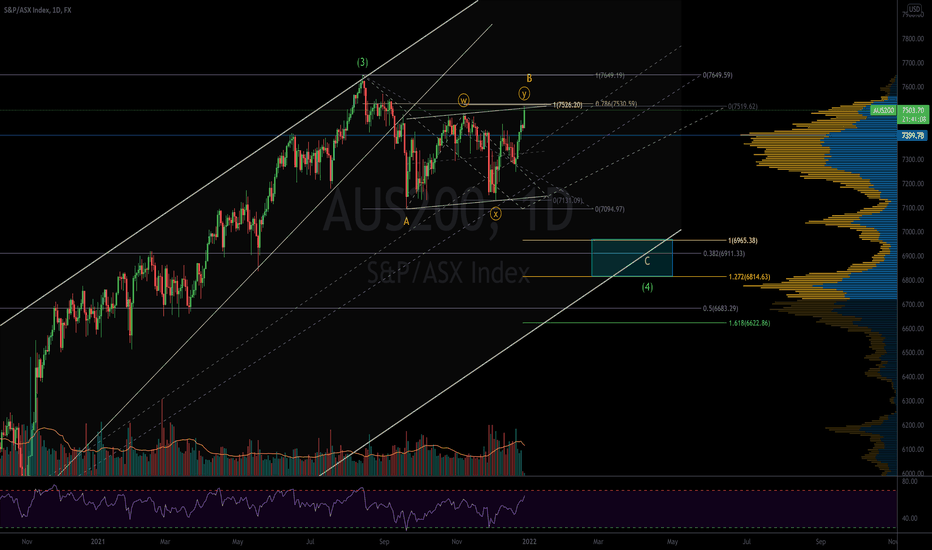The height and width of the screenshot is (550, 932).
Task: Click the 6200.00 price axis label
Action: (912, 426)
